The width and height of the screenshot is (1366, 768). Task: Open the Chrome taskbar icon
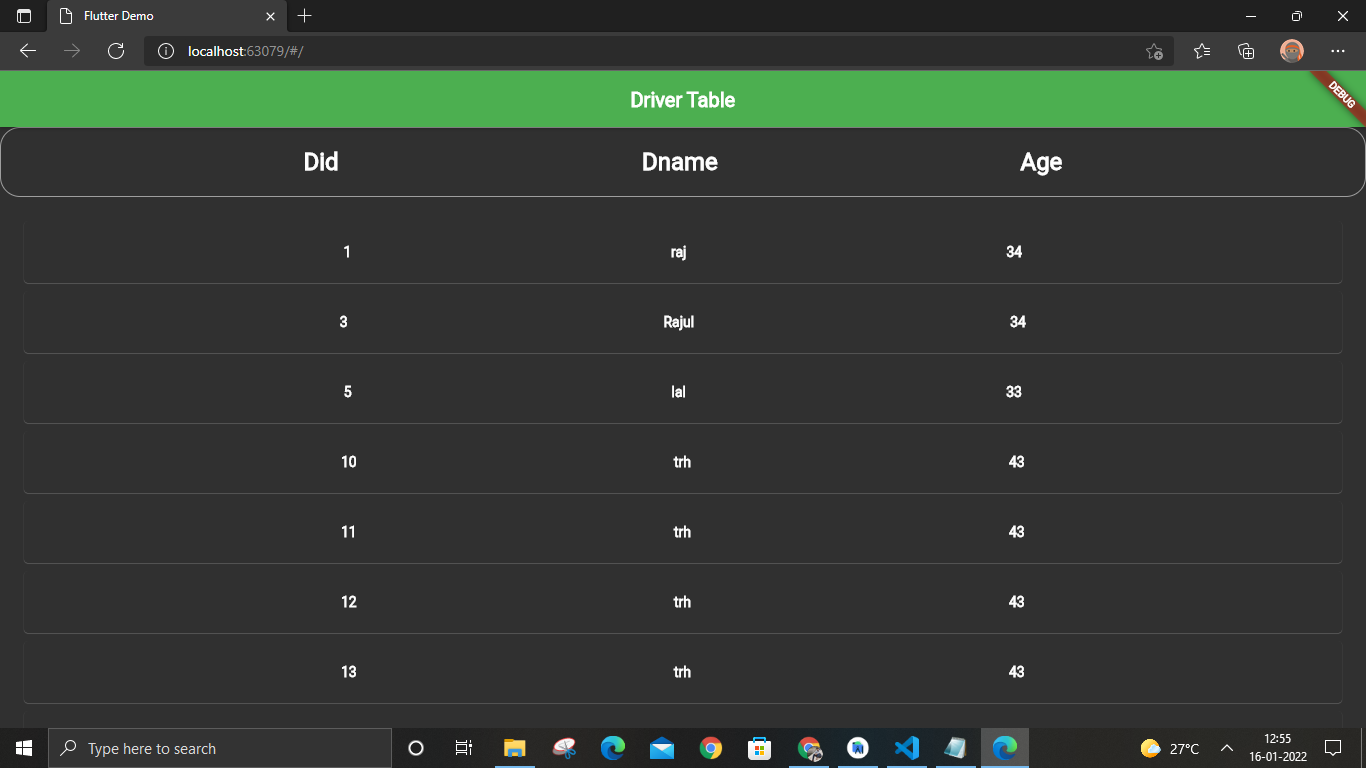[x=711, y=748]
